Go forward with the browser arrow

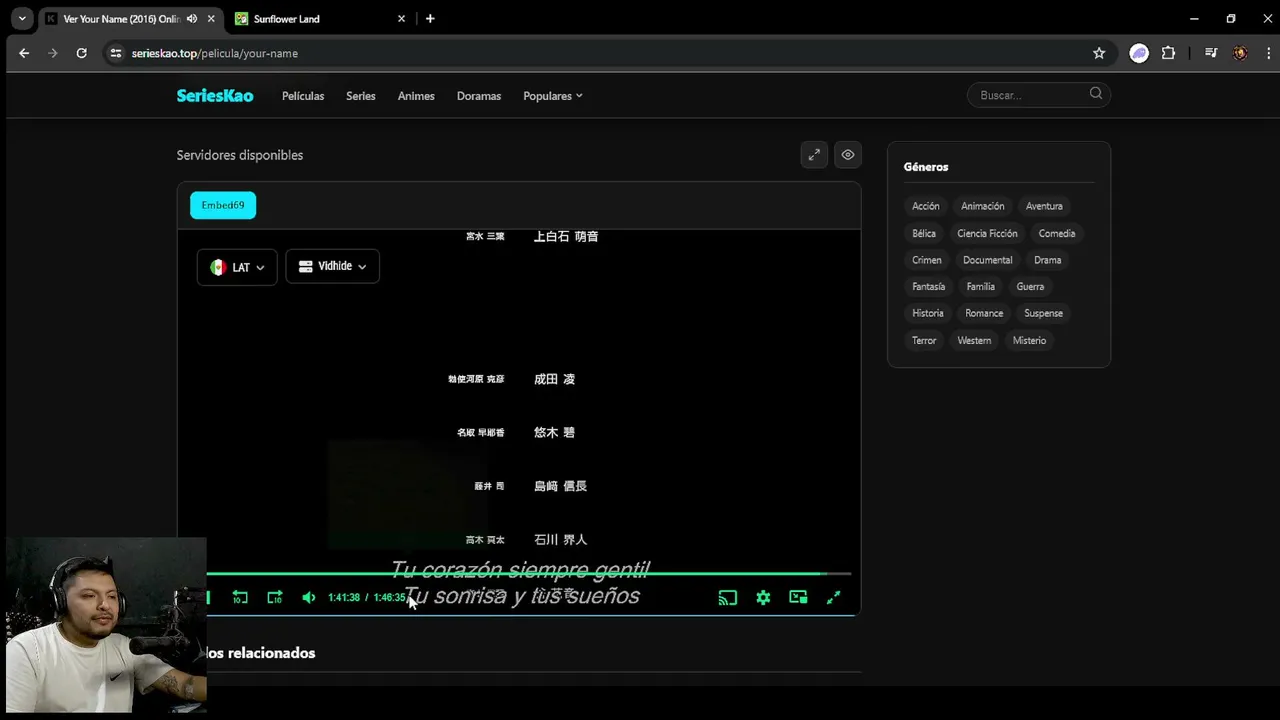click(53, 53)
